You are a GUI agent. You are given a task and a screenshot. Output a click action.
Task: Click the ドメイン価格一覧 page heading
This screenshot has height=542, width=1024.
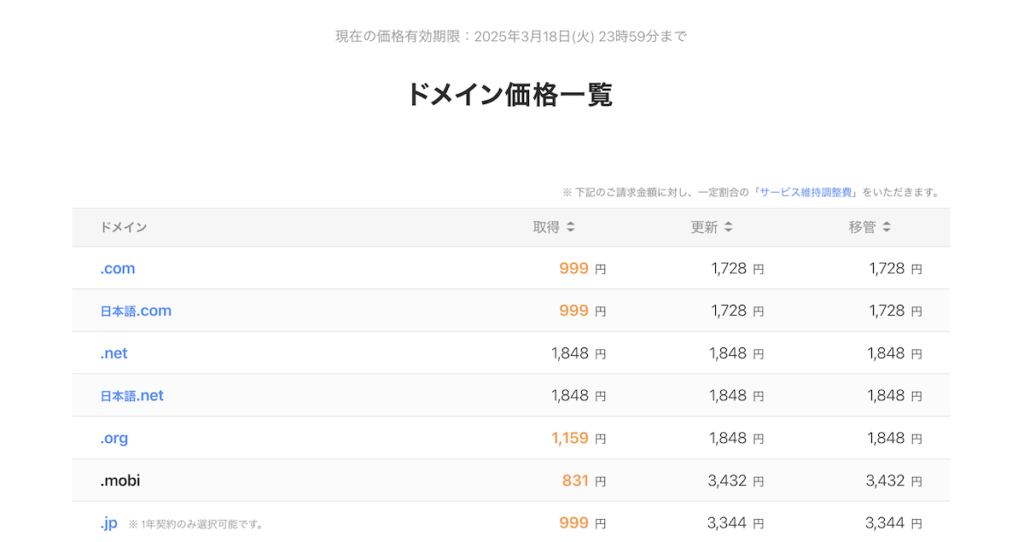(509, 95)
